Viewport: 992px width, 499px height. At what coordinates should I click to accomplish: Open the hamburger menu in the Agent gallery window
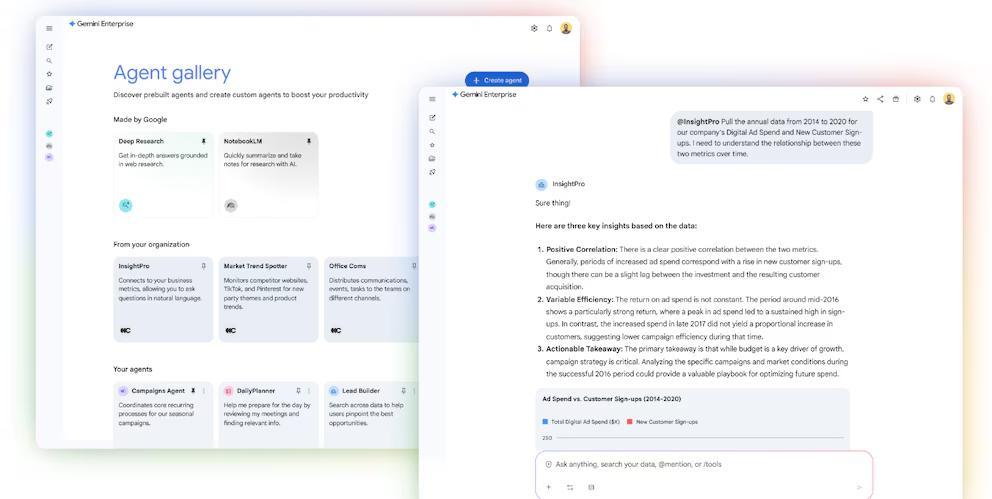(50, 28)
